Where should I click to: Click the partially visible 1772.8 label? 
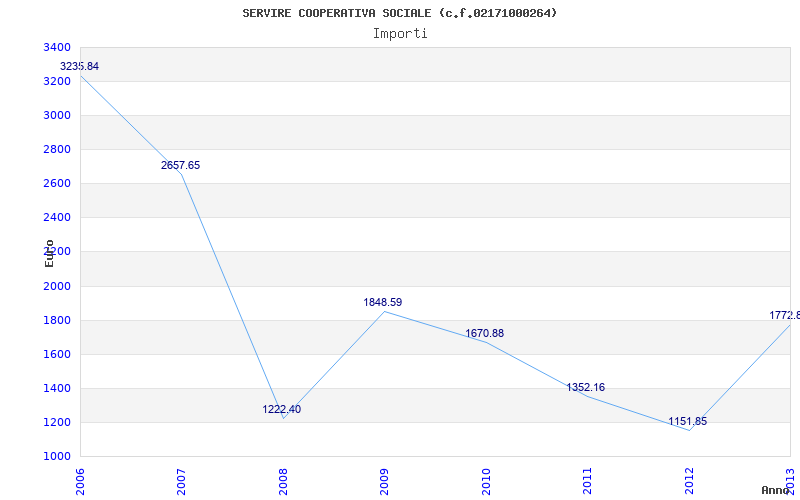pos(785,315)
